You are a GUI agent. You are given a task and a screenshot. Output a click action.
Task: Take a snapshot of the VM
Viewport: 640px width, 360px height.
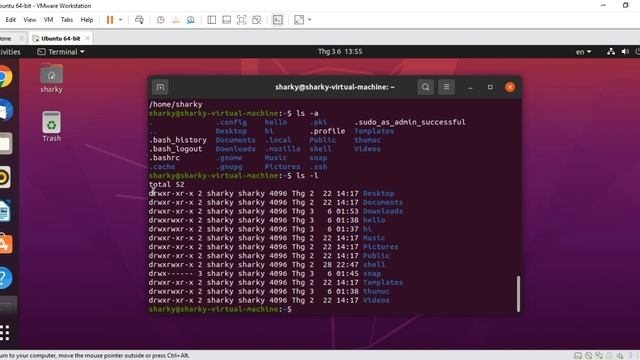(160, 20)
